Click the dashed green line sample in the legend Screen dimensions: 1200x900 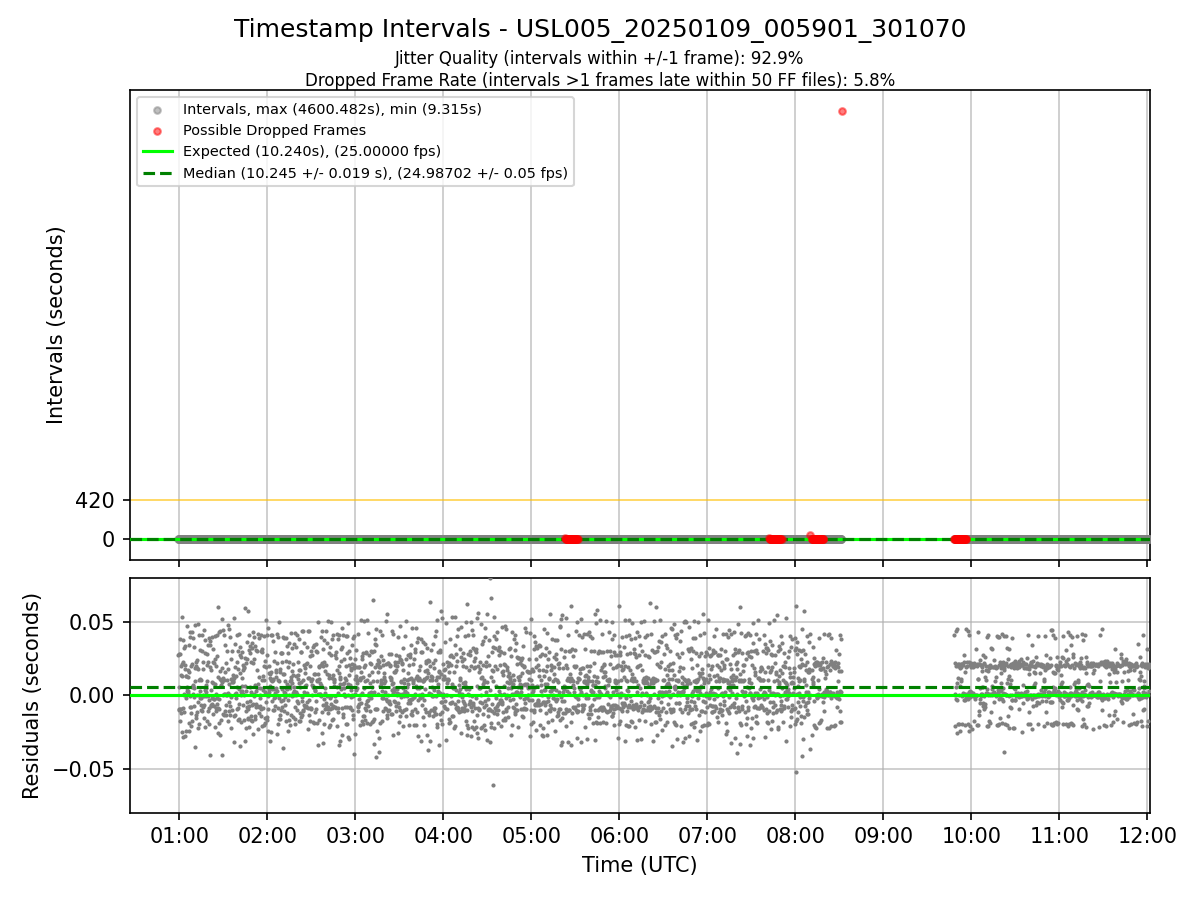coord(157,173)
